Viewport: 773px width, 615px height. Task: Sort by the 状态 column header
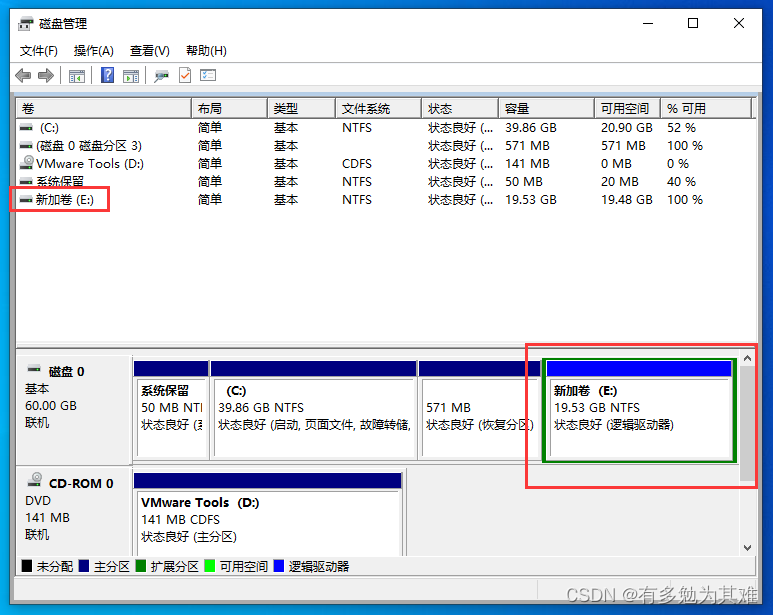(x=460, y=108)
